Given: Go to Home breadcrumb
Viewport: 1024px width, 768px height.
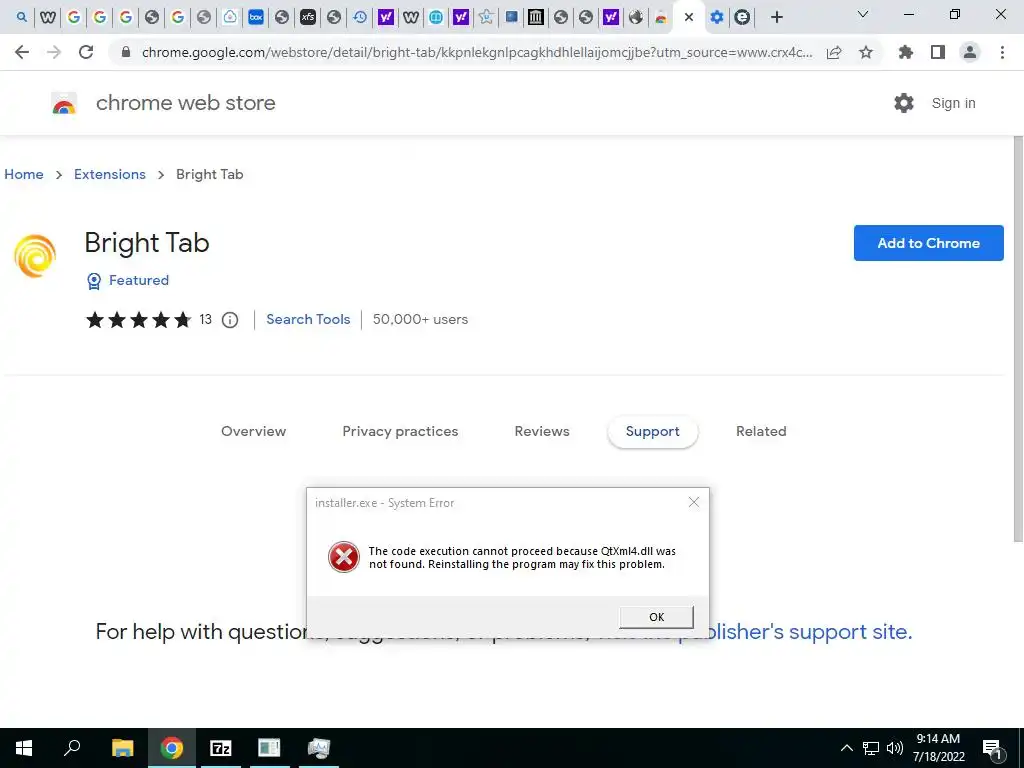Looking at the screenshot, I should point(24,174).
